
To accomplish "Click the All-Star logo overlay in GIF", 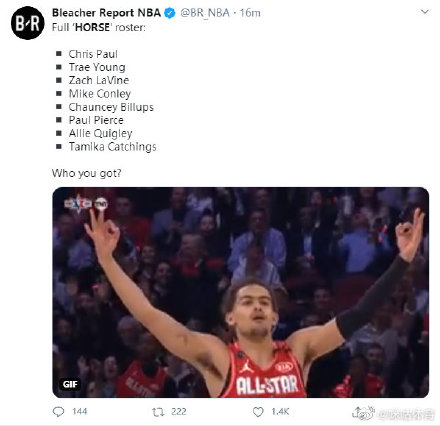I will (x=78, y=204).
